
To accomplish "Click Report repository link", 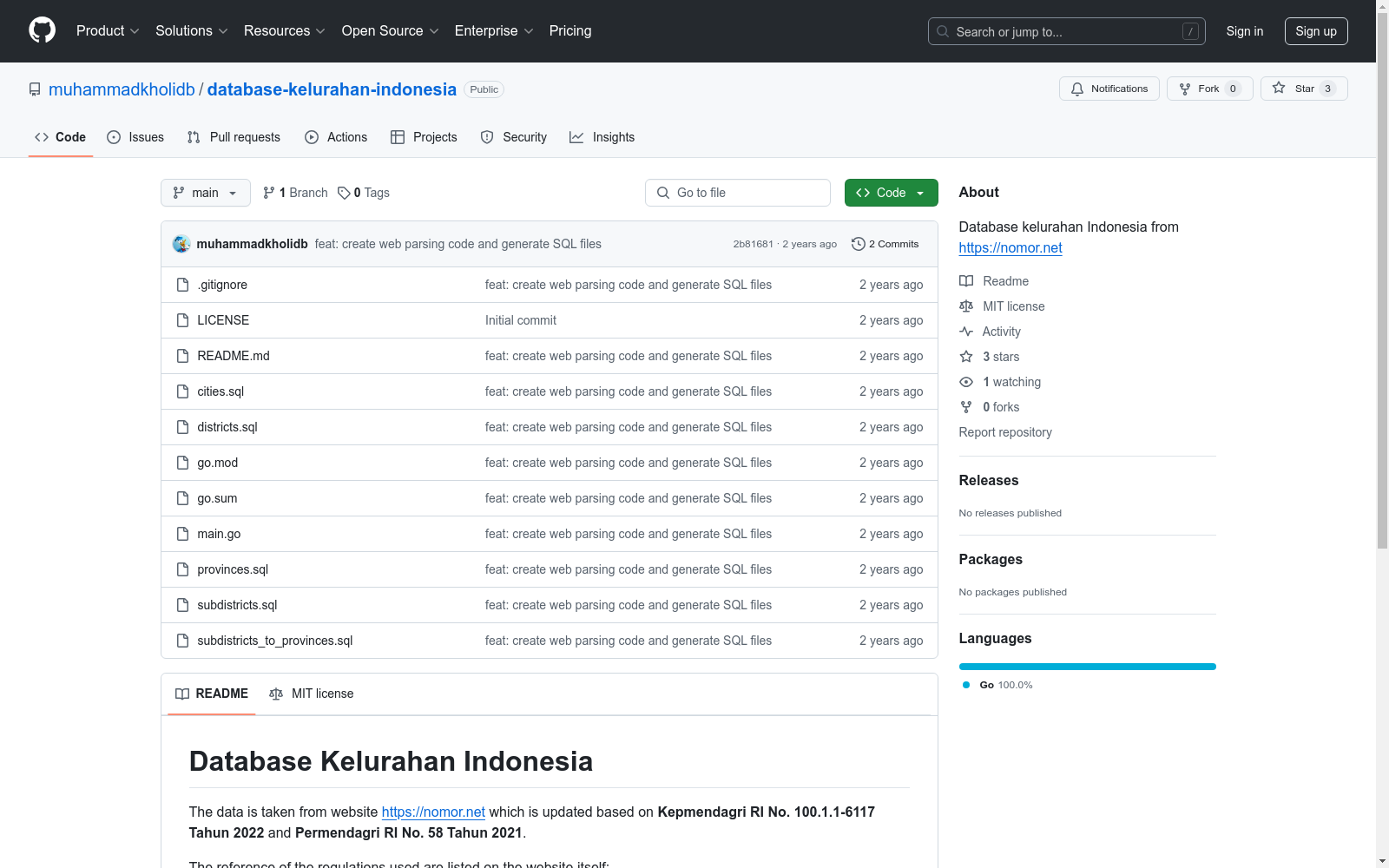I will (x=1005, y=432).
